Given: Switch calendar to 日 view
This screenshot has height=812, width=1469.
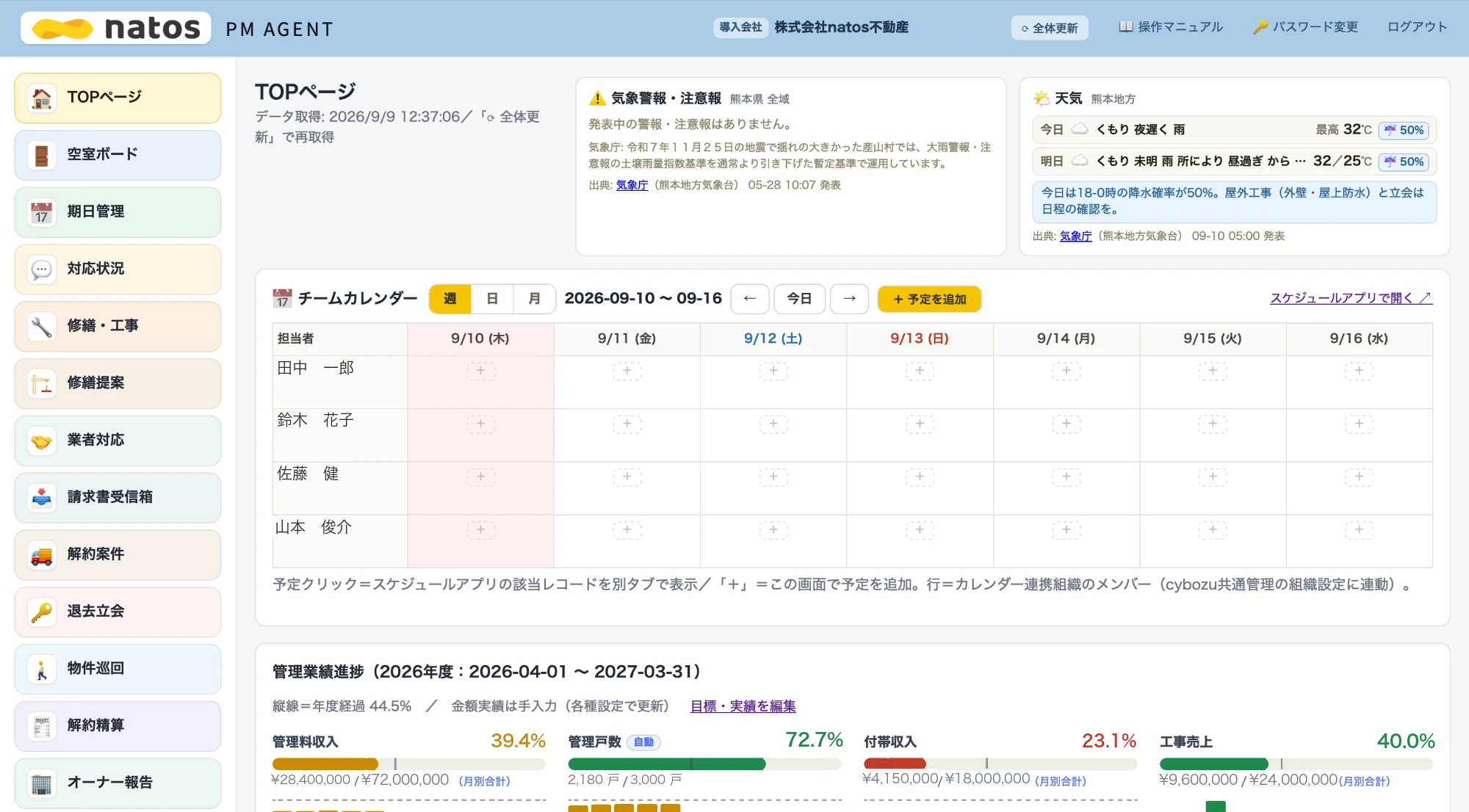Looking at the screenshot, I should click(x=492, y=299).
